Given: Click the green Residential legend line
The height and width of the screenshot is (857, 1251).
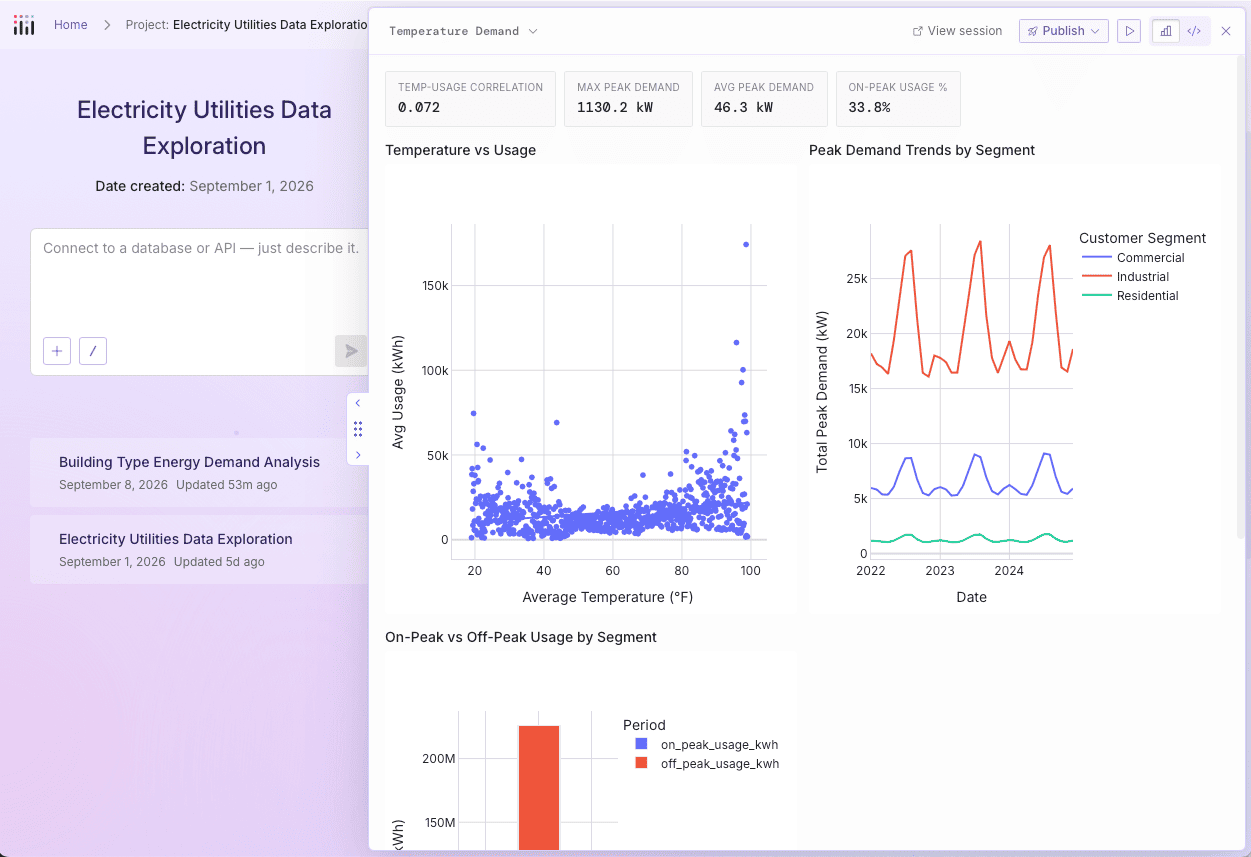Looking at the screenshot, I should click(1097, 296).
